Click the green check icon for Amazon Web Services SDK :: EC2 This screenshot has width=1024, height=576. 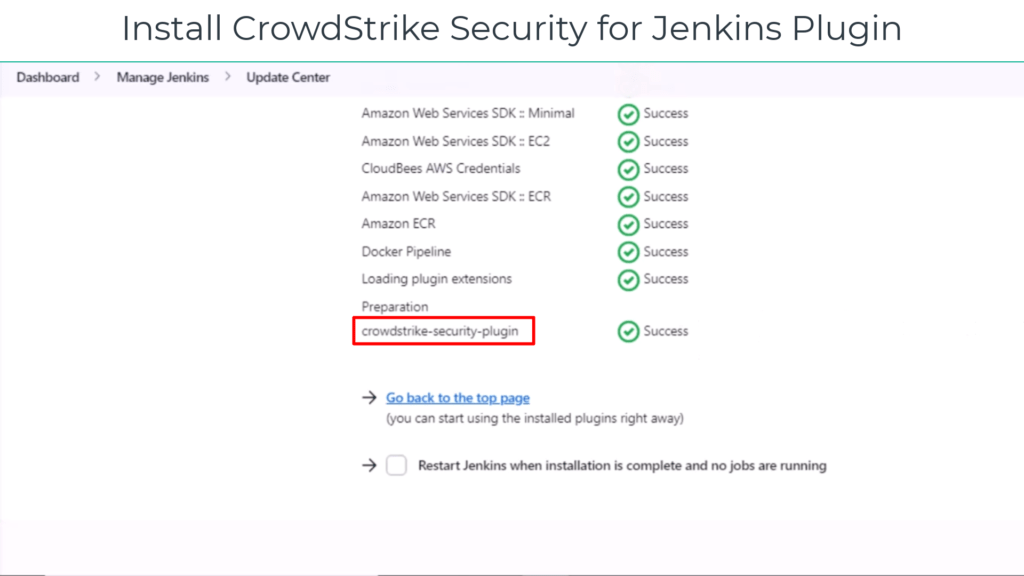click(x=628, y=141)
